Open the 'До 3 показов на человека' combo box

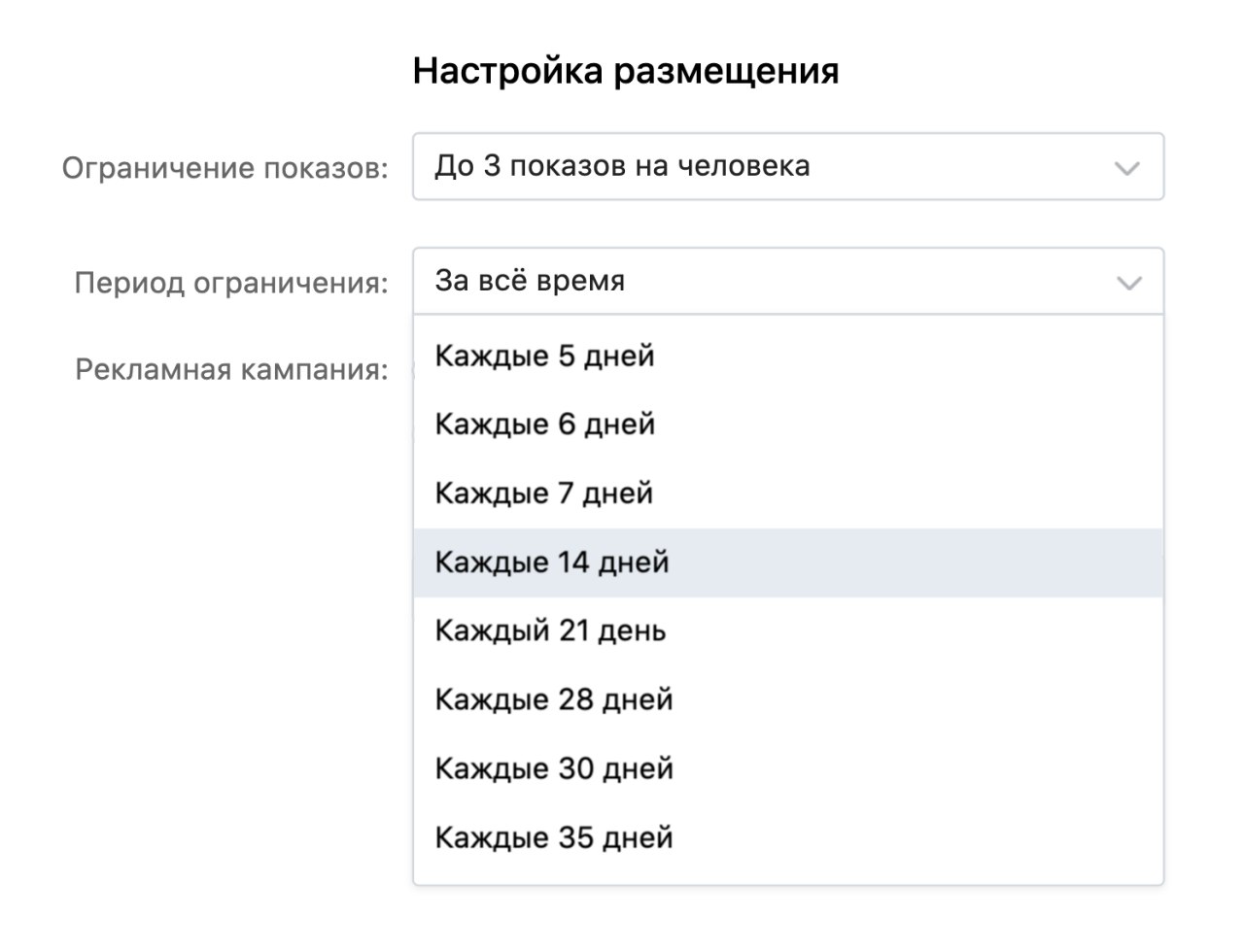coord(788,167)
